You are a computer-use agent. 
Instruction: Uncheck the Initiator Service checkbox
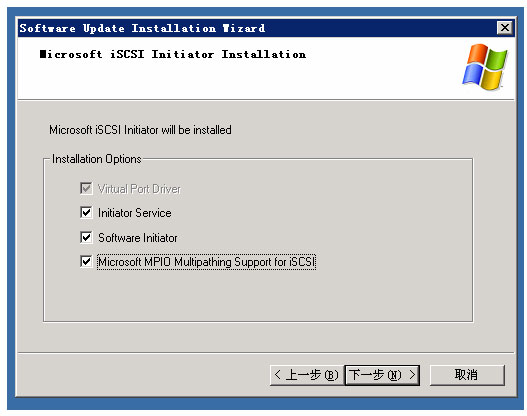tap(86, 212)
